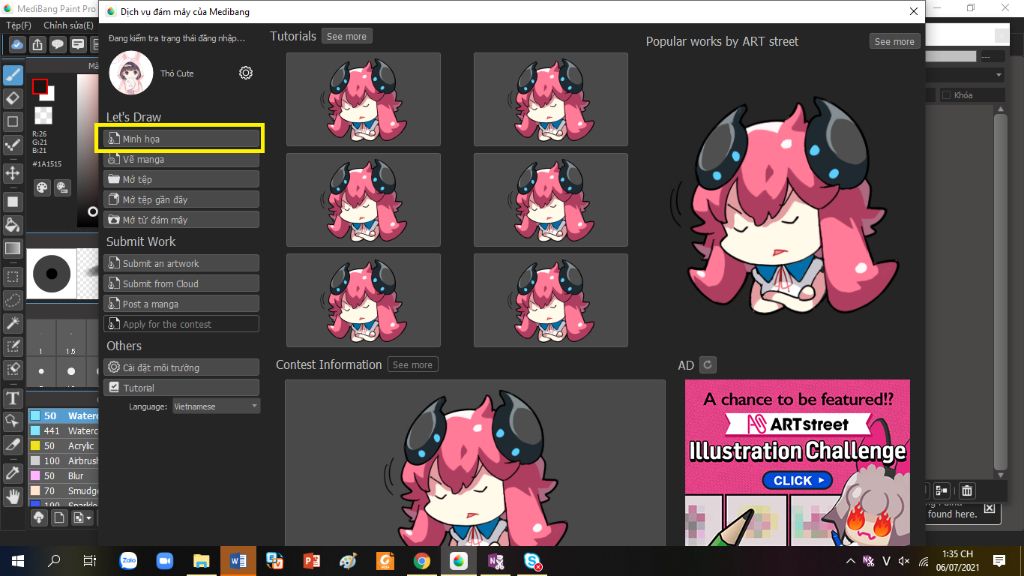1024x576 pixels.
Task: Download cloud brushes icon below brush list
Action: tap(39, 518)
